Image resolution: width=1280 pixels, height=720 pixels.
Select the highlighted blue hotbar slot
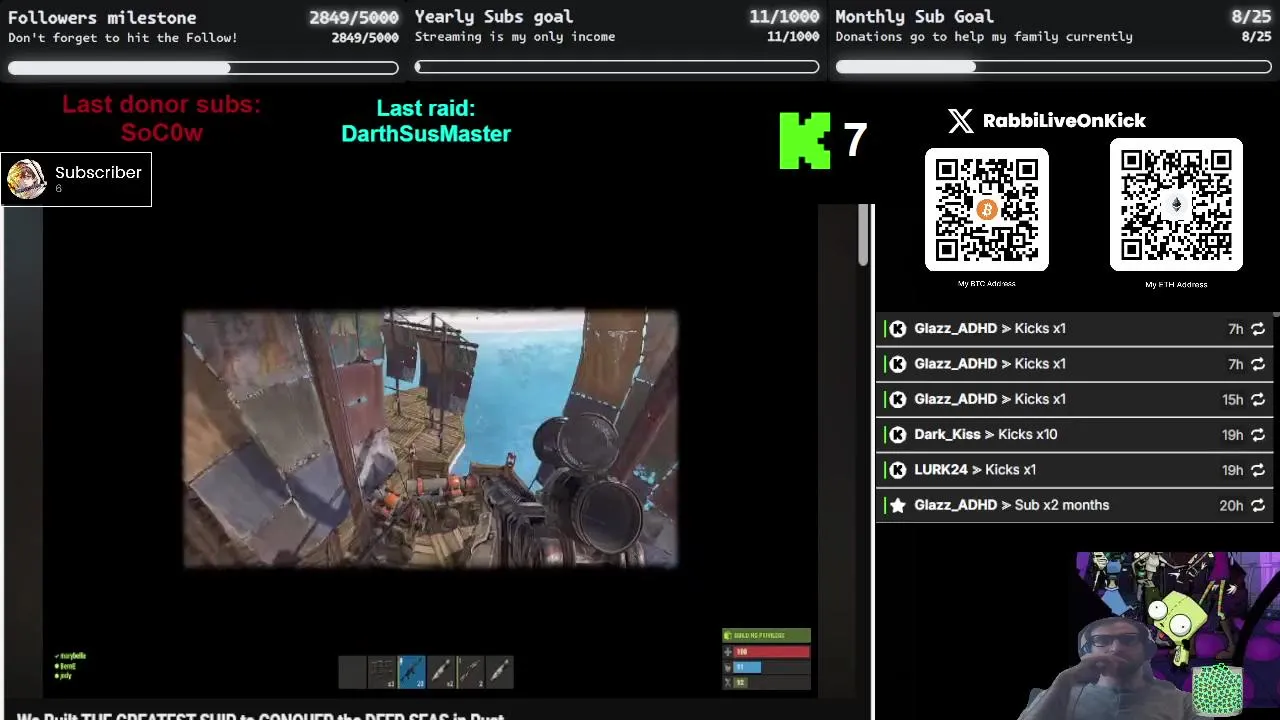click(411, 672)
